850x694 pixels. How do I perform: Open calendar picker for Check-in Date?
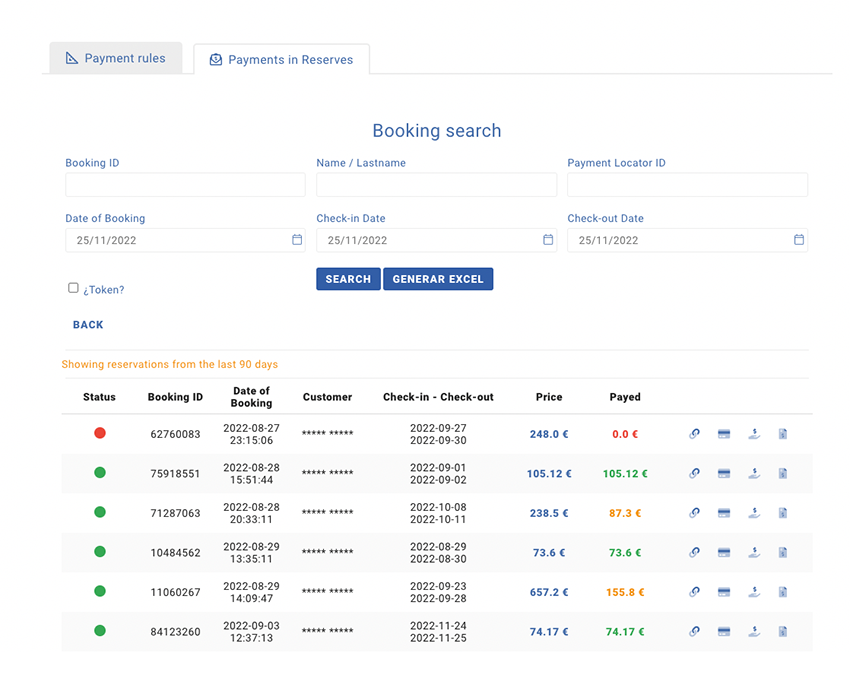coord(548,240)
